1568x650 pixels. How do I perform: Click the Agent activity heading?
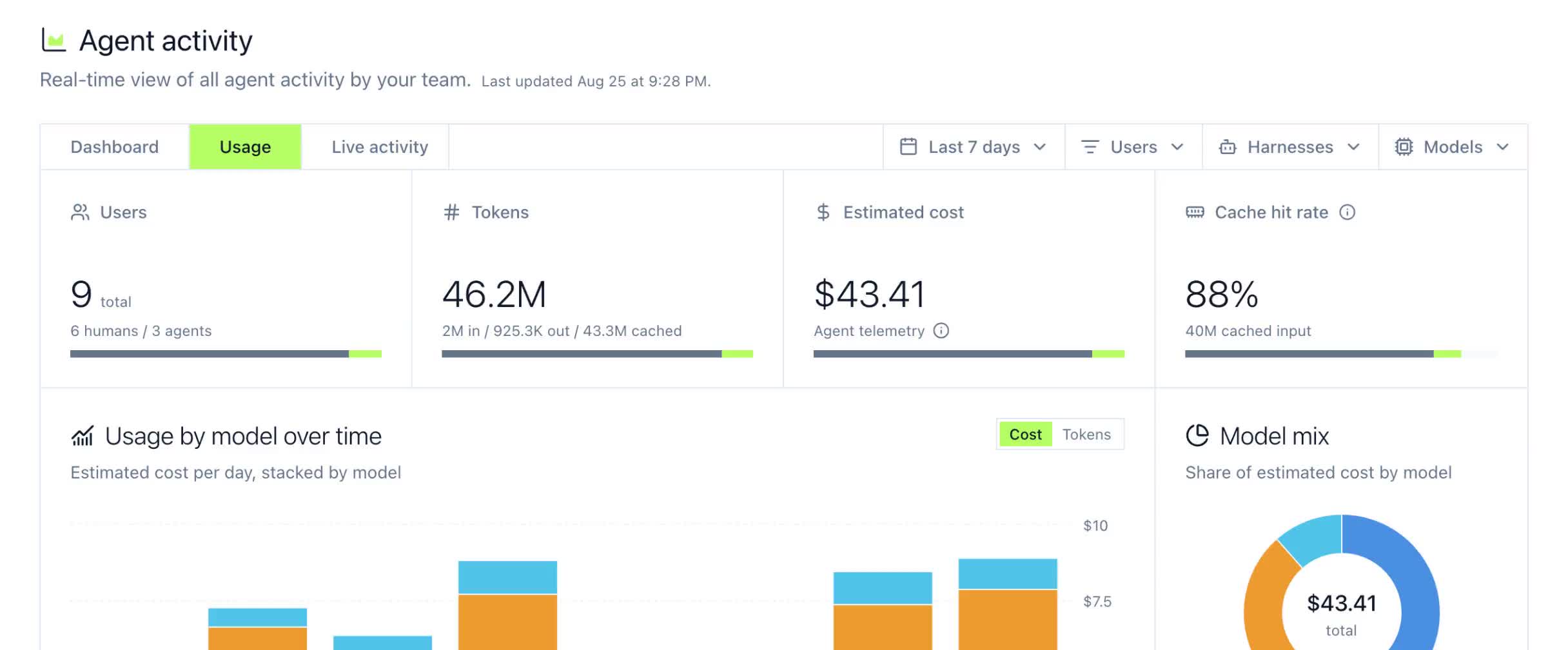pyautogui.click(x=166, y=41)
